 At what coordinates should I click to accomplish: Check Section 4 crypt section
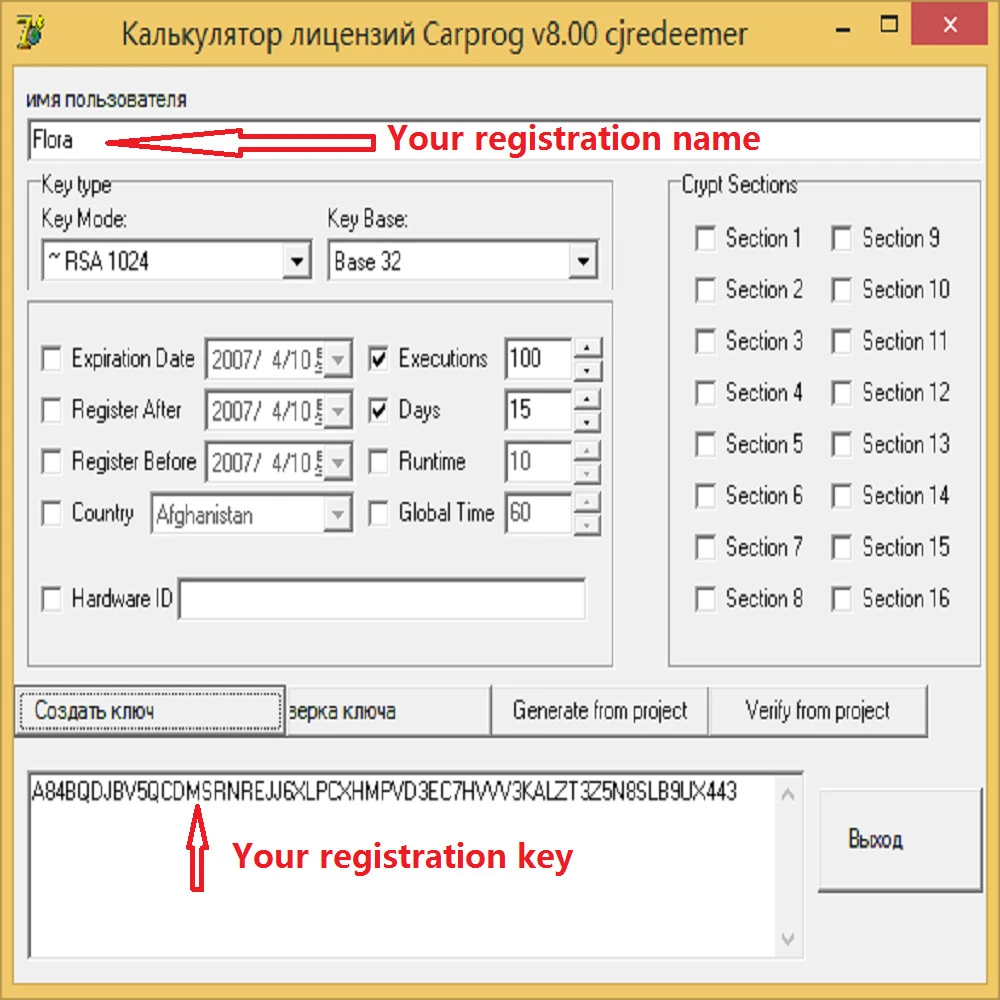[705, 393]
